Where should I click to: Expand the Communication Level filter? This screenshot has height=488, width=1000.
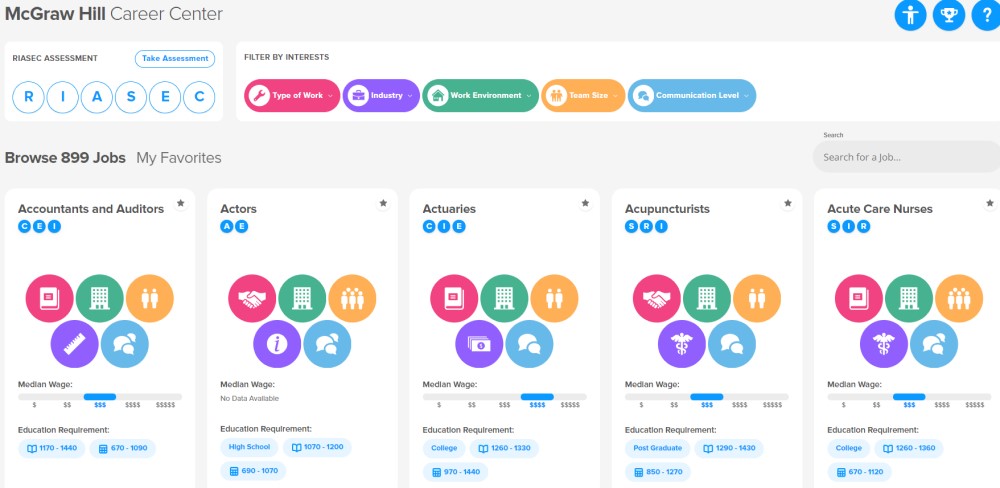pos(692,96)
